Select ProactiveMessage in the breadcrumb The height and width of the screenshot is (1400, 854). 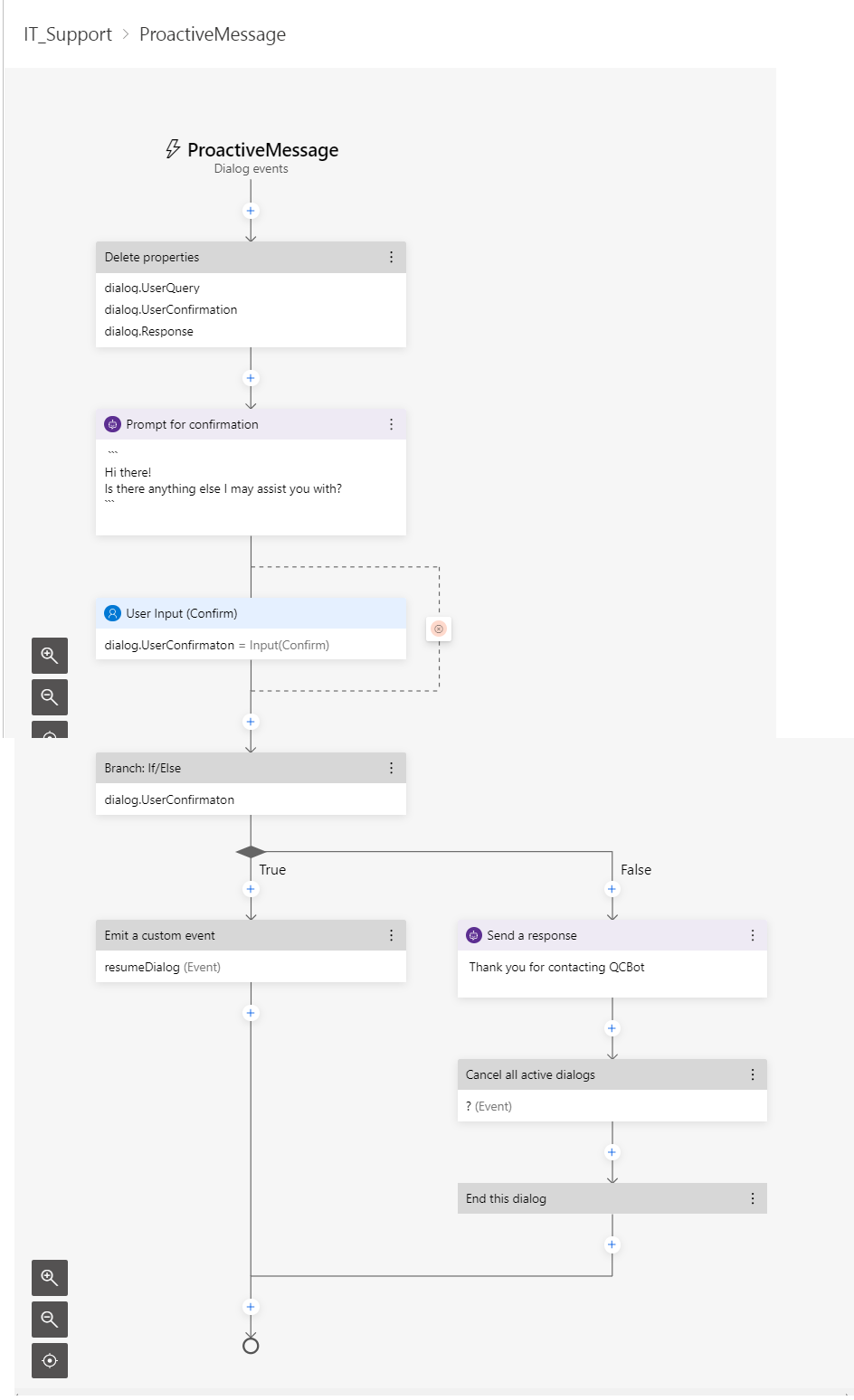[212, 33]
